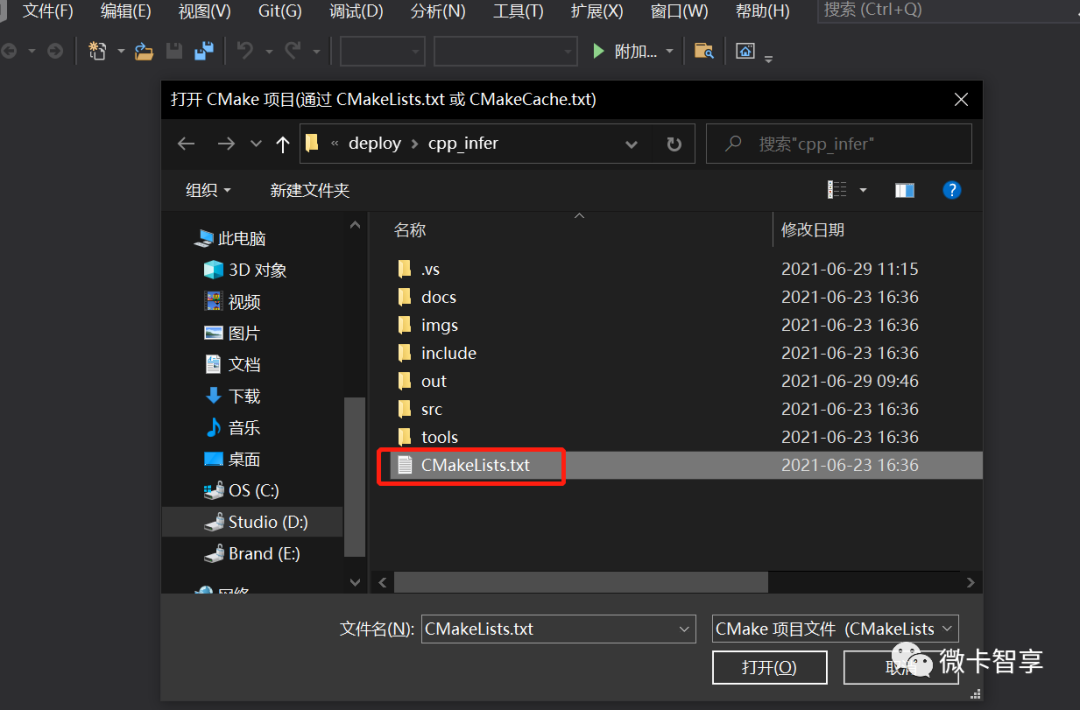This screenshot has width=1080, height=710.
Task: Click cpp_infer in the address path
Action: (x=463, y=143)
